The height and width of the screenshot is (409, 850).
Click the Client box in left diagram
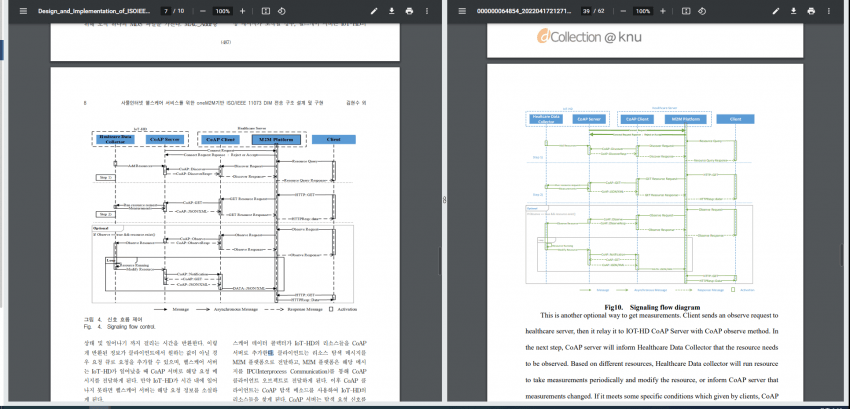[x=334, y=139]
